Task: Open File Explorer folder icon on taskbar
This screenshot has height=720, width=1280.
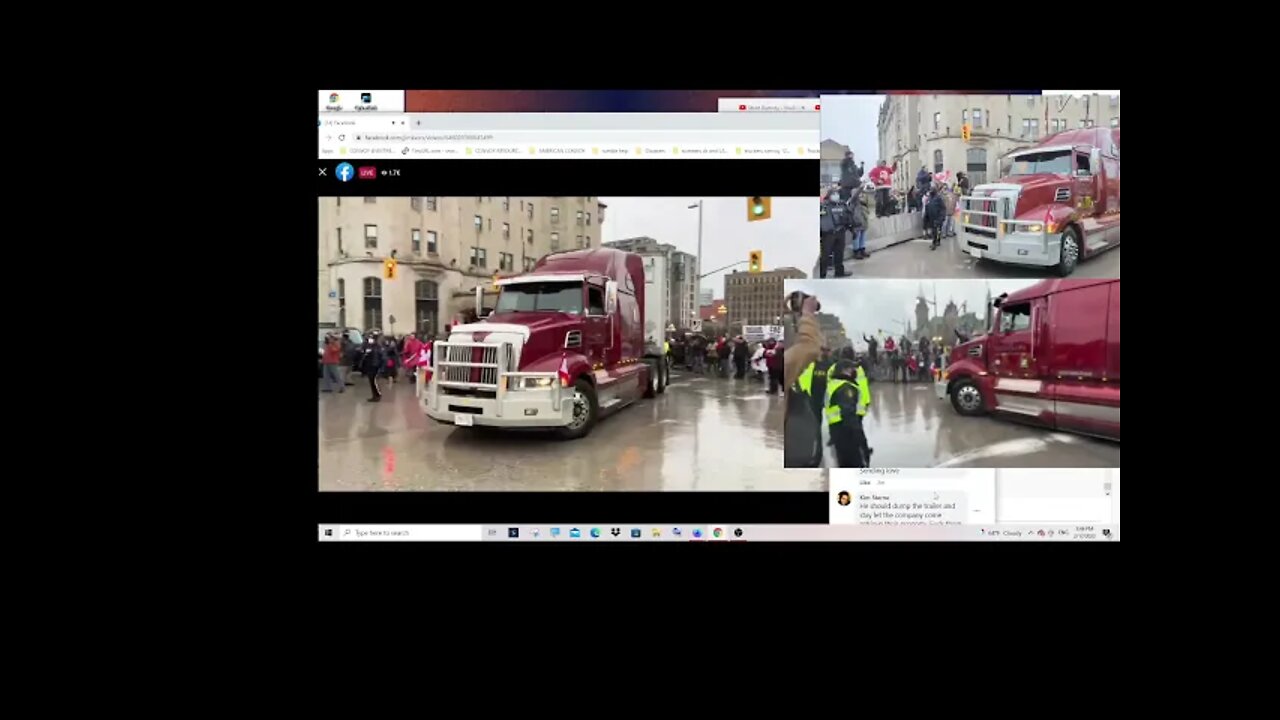Action: click(655, 533)
